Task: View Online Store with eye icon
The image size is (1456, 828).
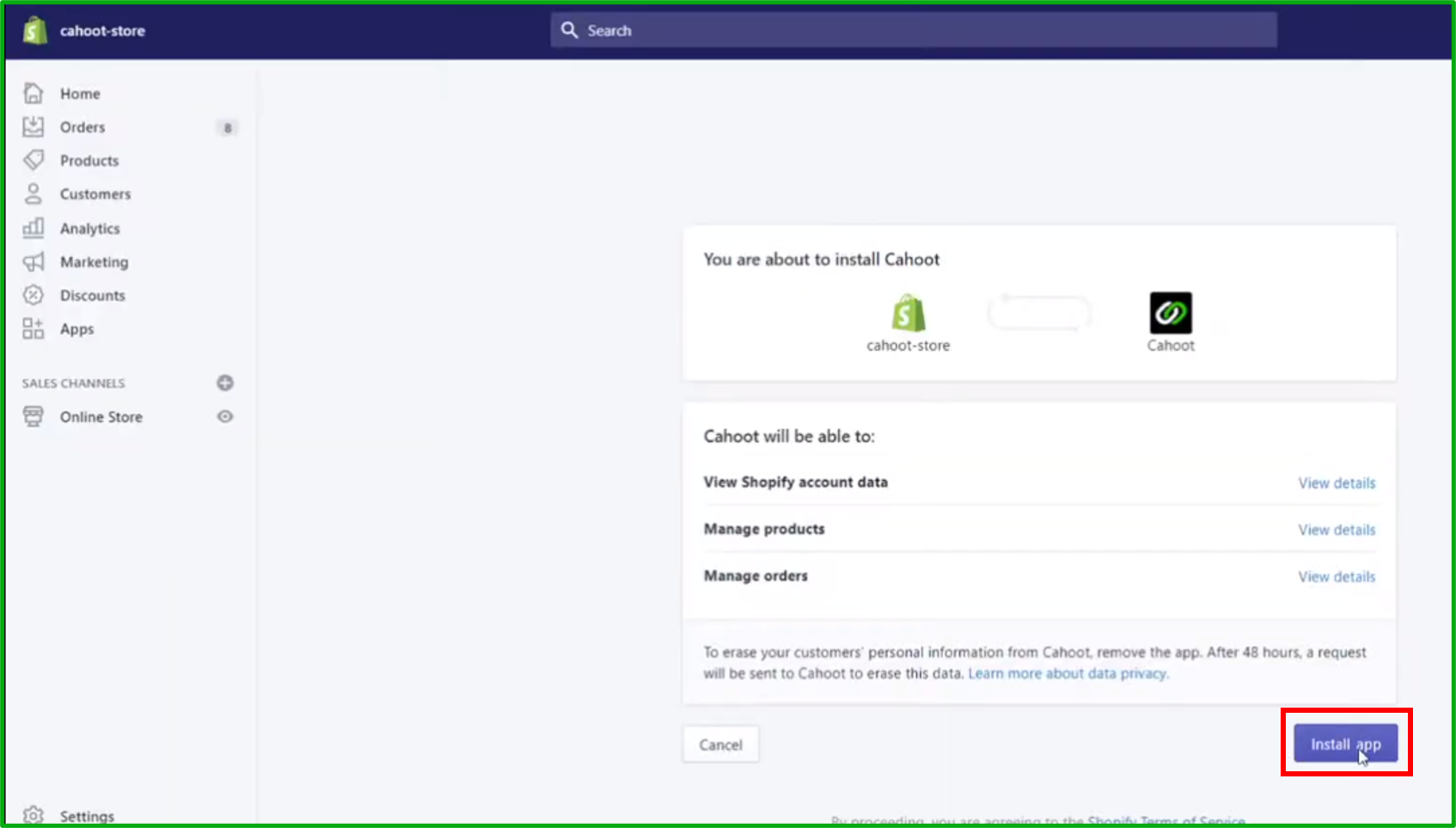Action: click(225, 416)
